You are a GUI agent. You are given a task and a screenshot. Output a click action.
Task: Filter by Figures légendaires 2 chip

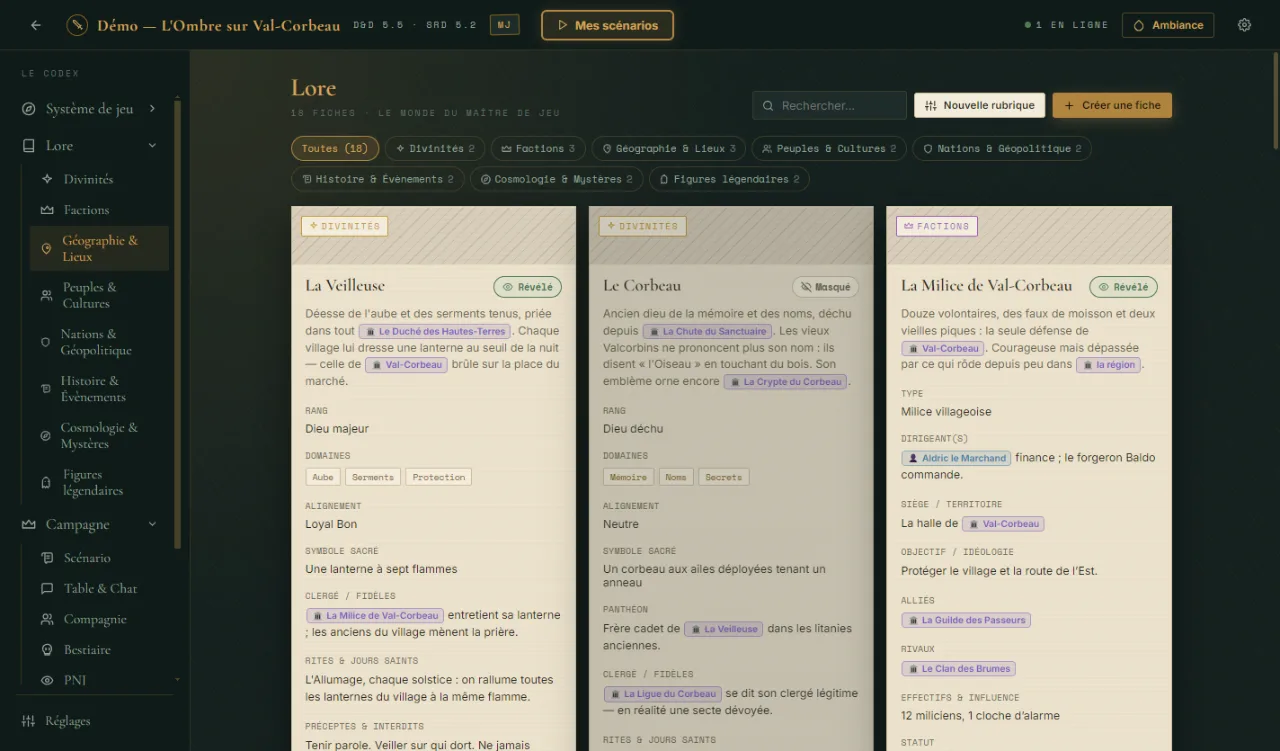coord(729,180)
